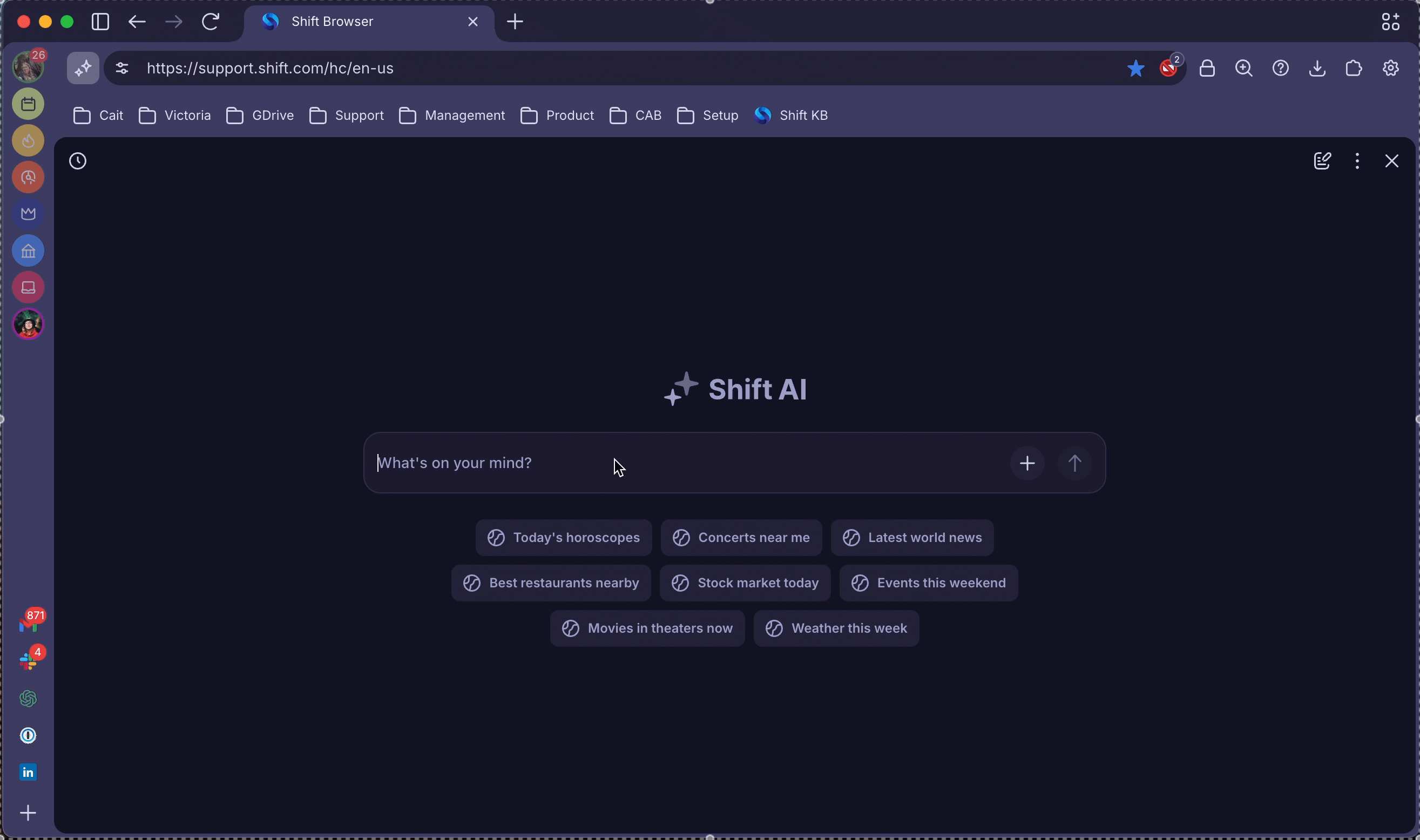
Task: Open the apps grid icon
Action: [1390, 22]
